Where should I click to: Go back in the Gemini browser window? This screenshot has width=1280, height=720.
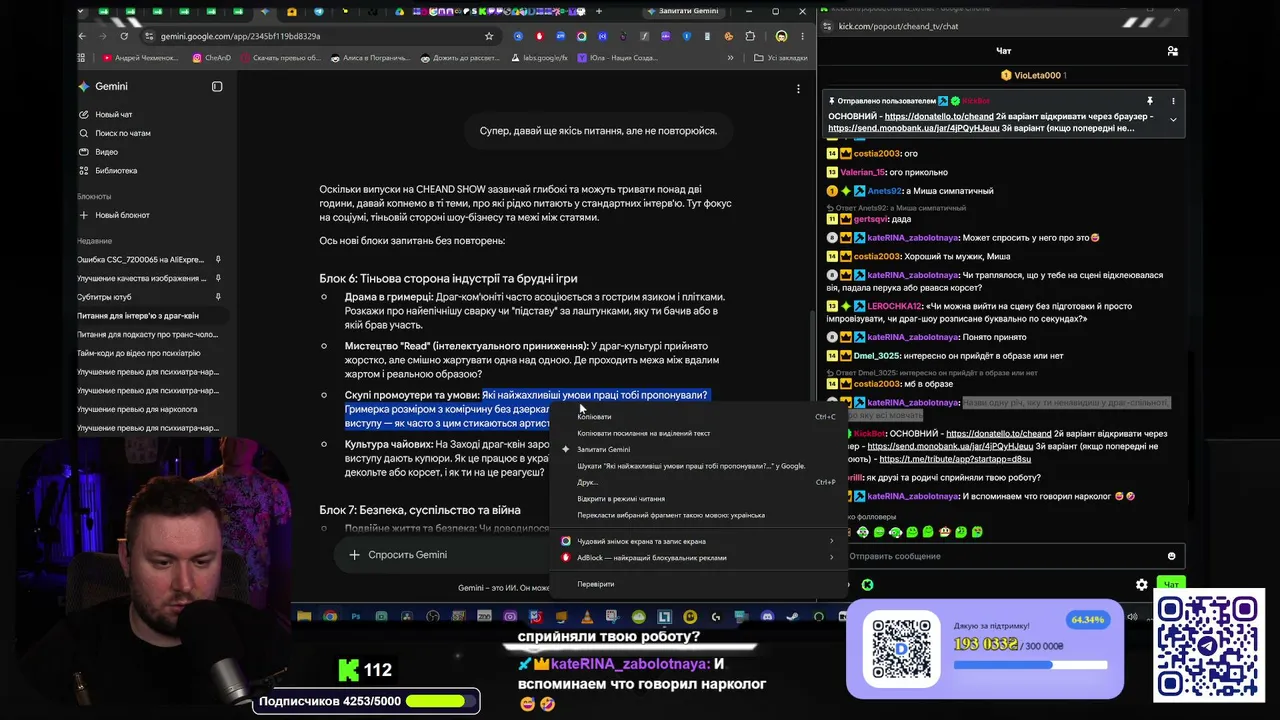coord(84,36)
